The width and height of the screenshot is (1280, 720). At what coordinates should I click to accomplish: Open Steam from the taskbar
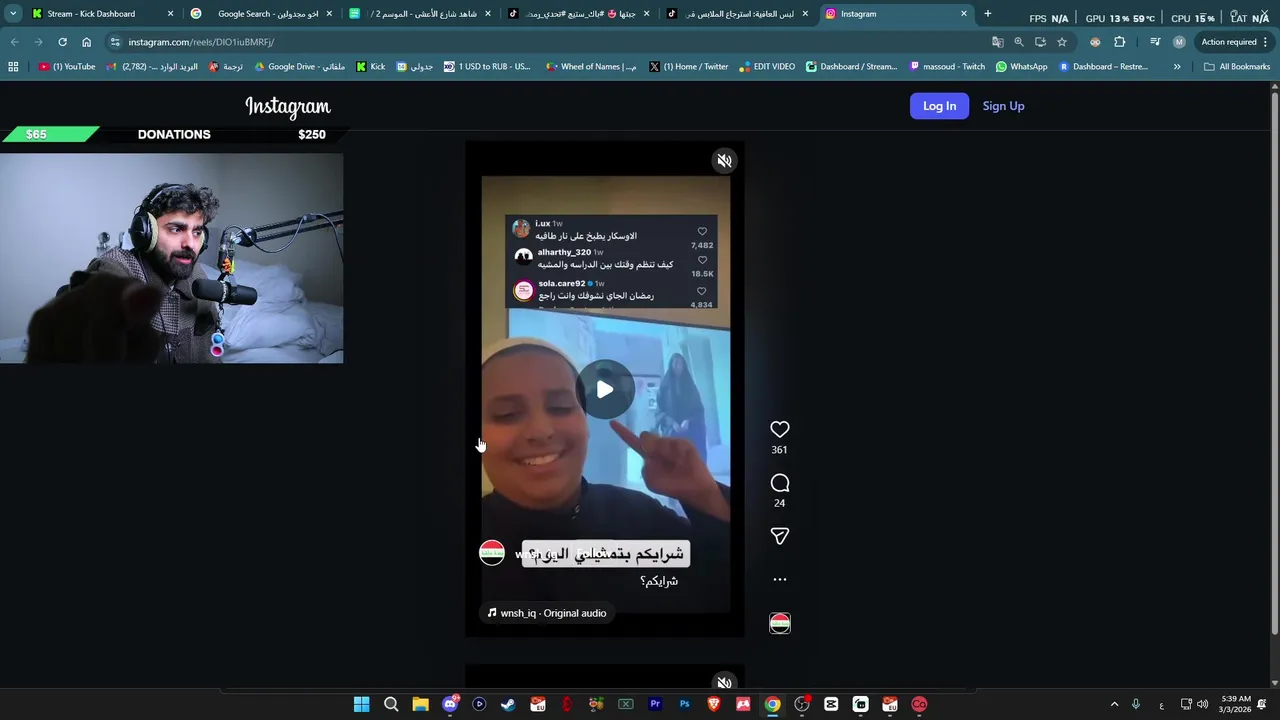point(508,704)
